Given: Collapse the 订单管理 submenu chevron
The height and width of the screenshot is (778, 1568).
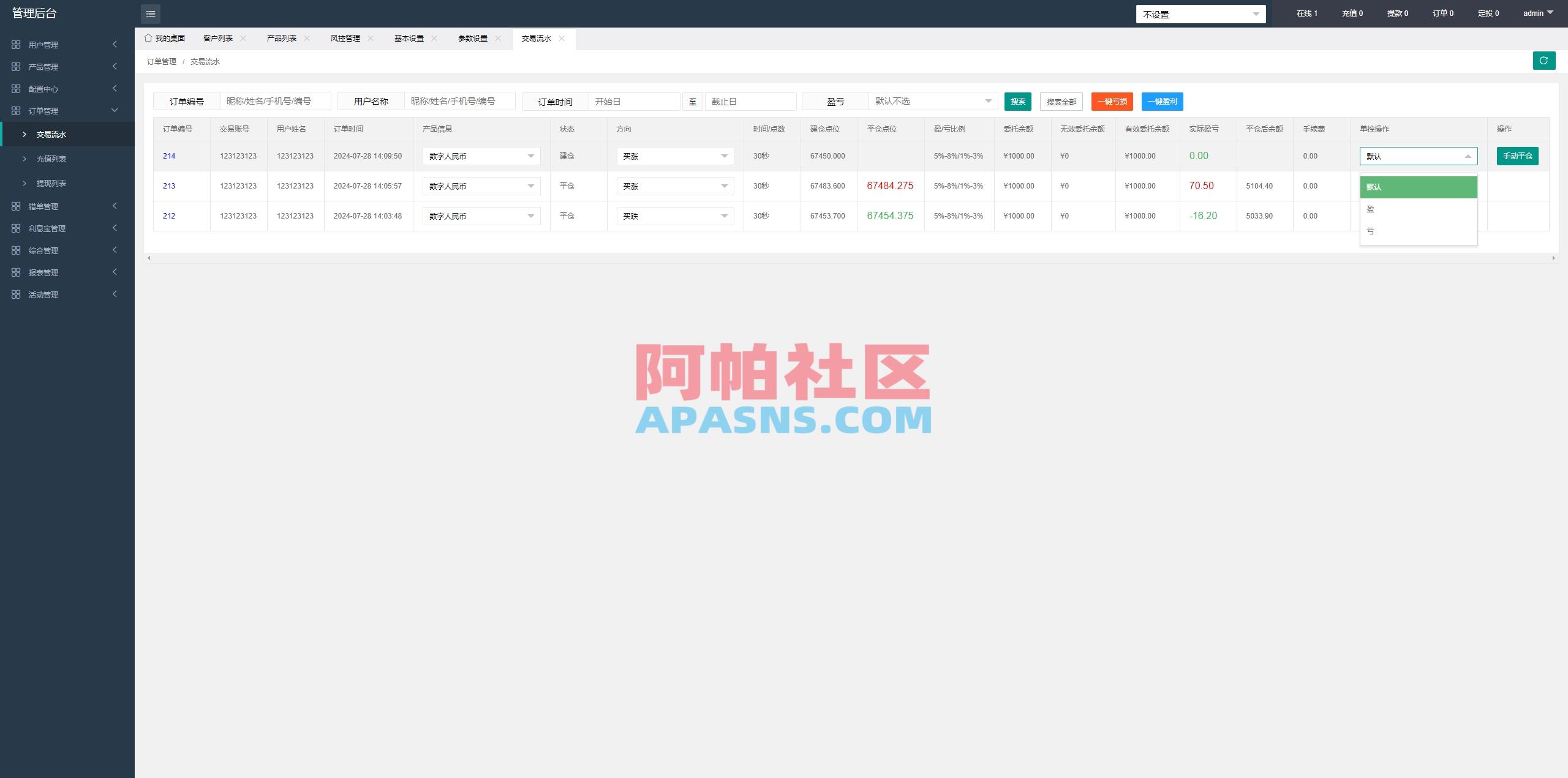Looking at the screenshot, I should (x=114, y=110).
